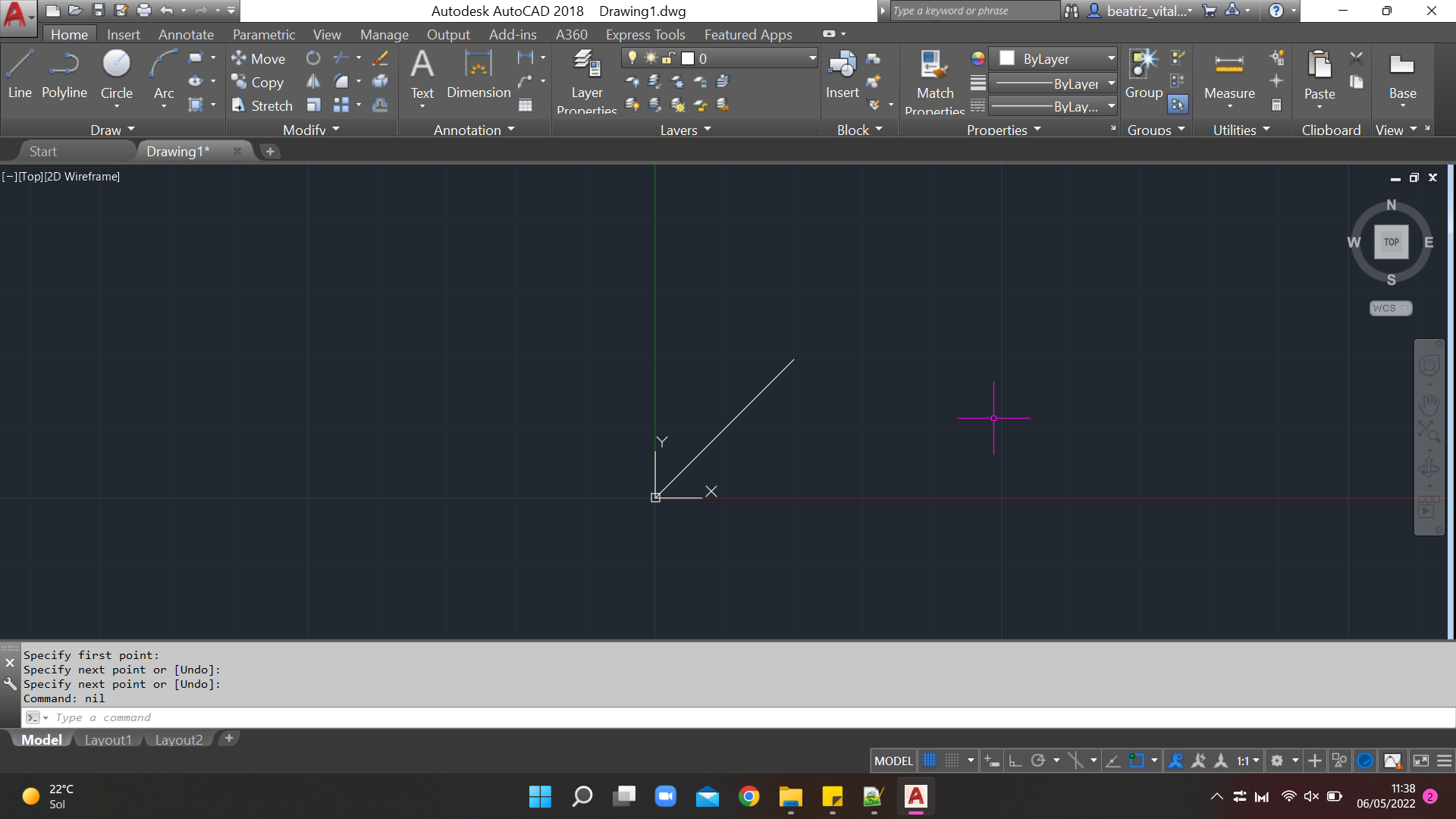
Task: Toggle Object Snap in status bar
Action: (x=1136, y=761)
